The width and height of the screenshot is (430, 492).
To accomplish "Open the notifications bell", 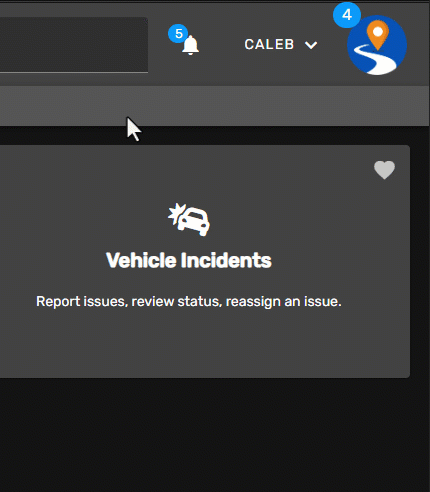I will click(x=190, y=45).
